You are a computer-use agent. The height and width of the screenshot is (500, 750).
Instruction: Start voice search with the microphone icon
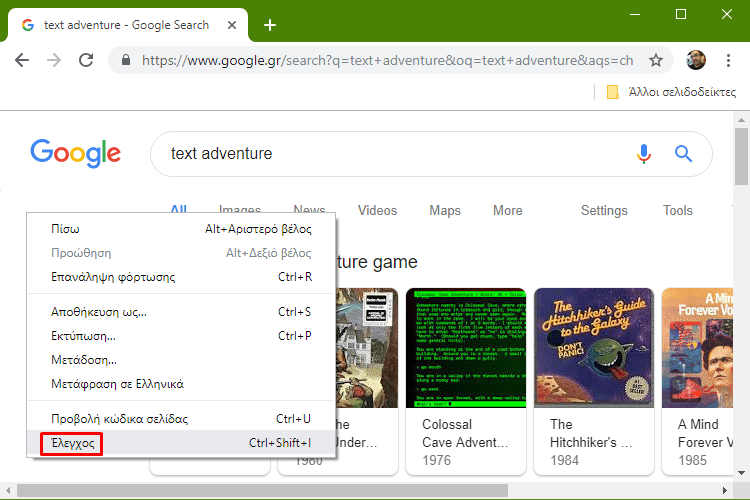[x=644, y=154]
